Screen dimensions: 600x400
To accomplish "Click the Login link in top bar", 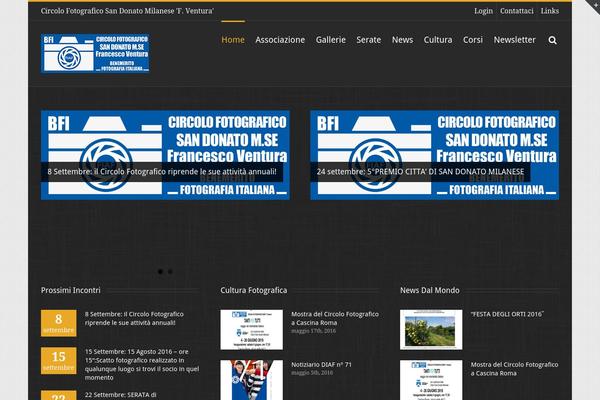I will (483, 10).
